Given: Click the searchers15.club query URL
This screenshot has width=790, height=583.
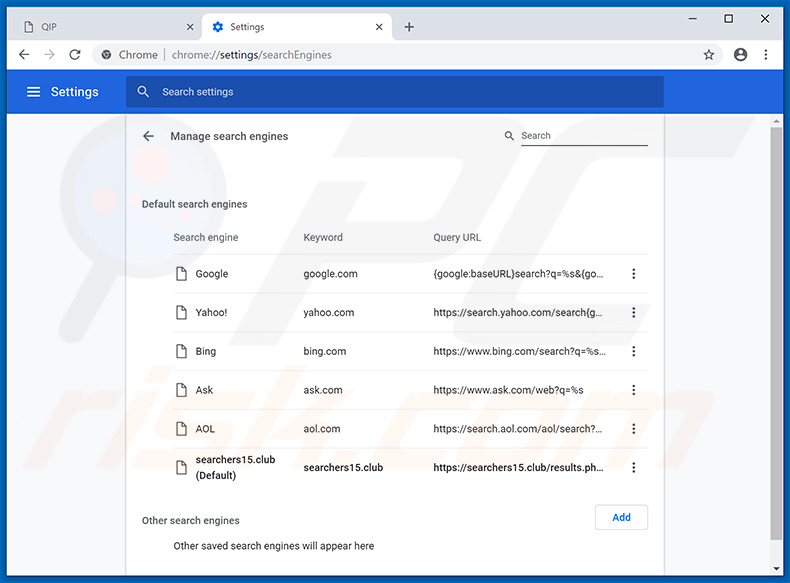Looking at the screenshot, I should (518, 468).
